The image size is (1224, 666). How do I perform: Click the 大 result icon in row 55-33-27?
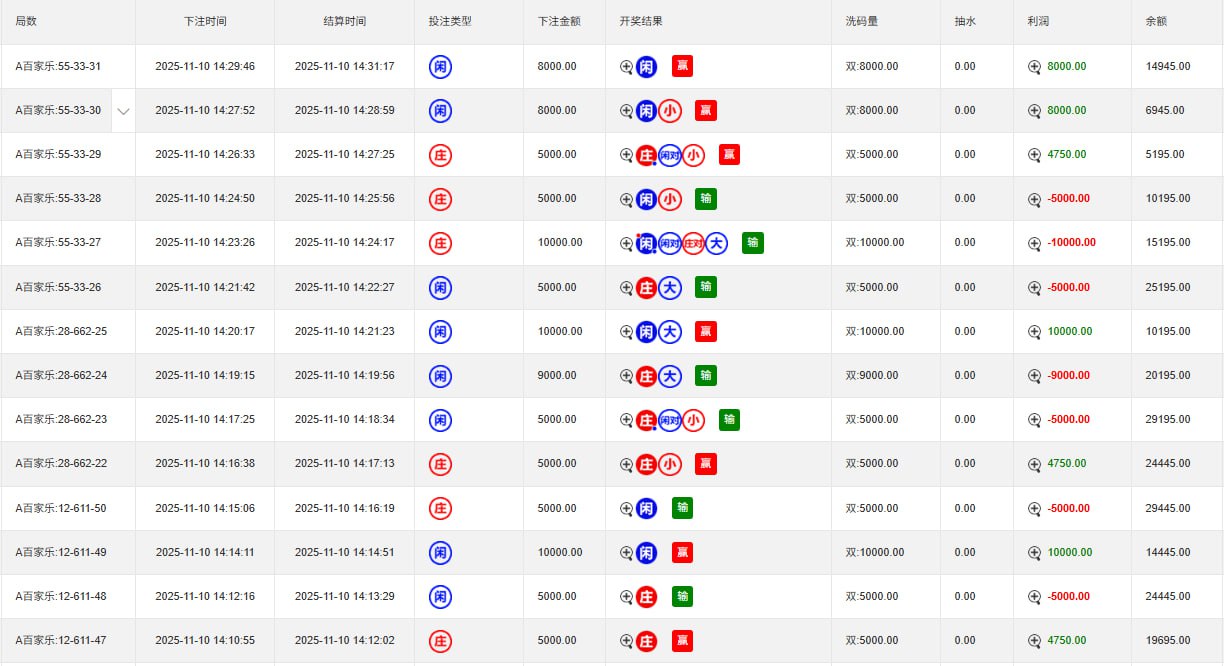[716, 243]
